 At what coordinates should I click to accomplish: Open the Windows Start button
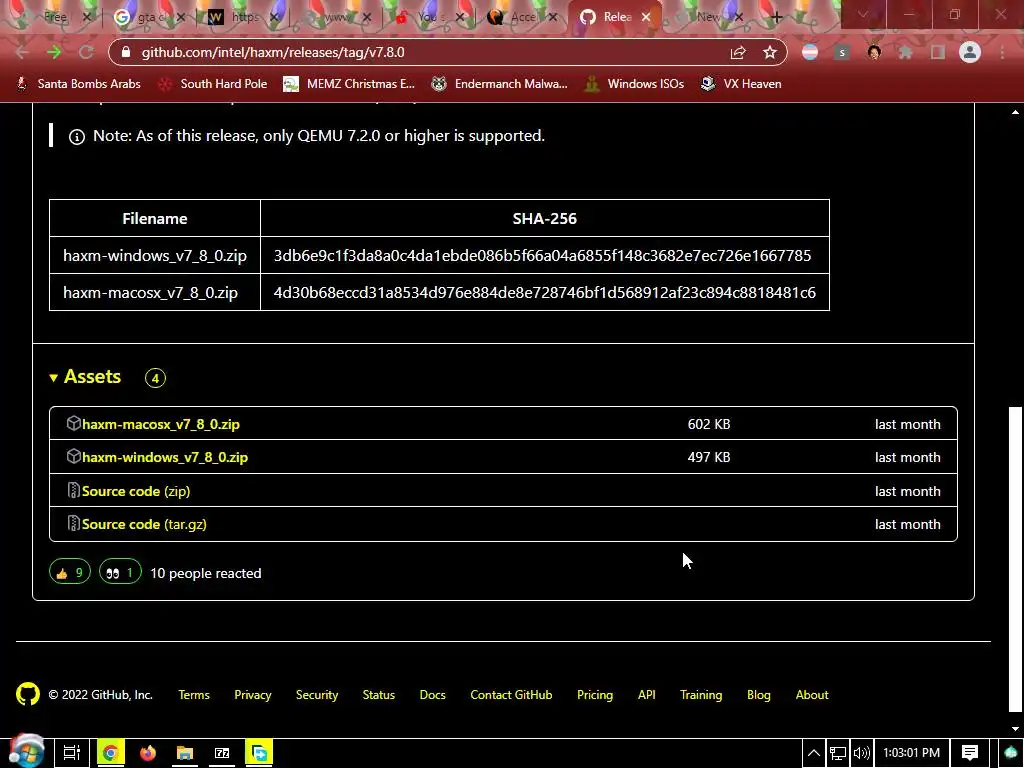click(x=26, y=752)
